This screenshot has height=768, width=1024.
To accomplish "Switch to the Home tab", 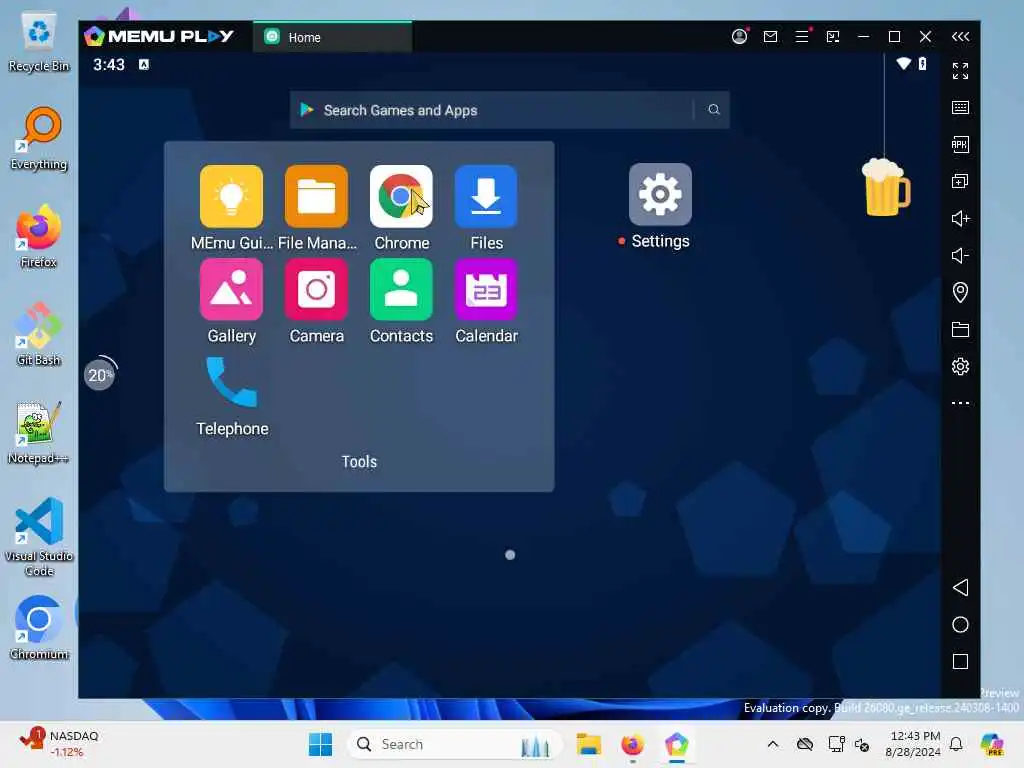I will [332, 37].
